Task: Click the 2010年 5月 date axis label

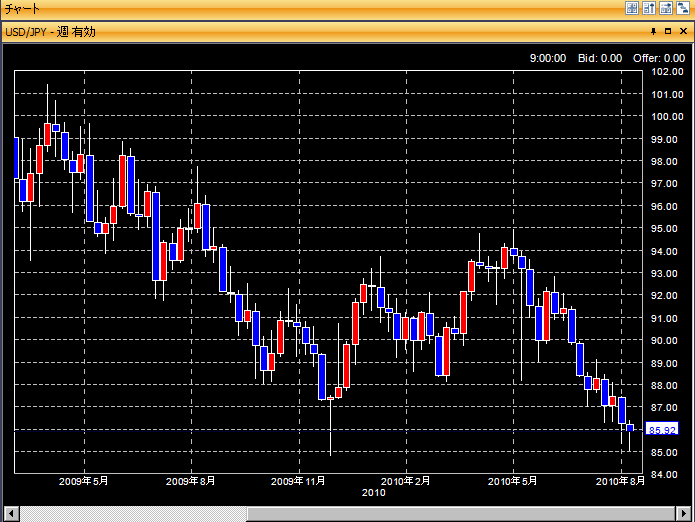Action: tap(513, 481)
